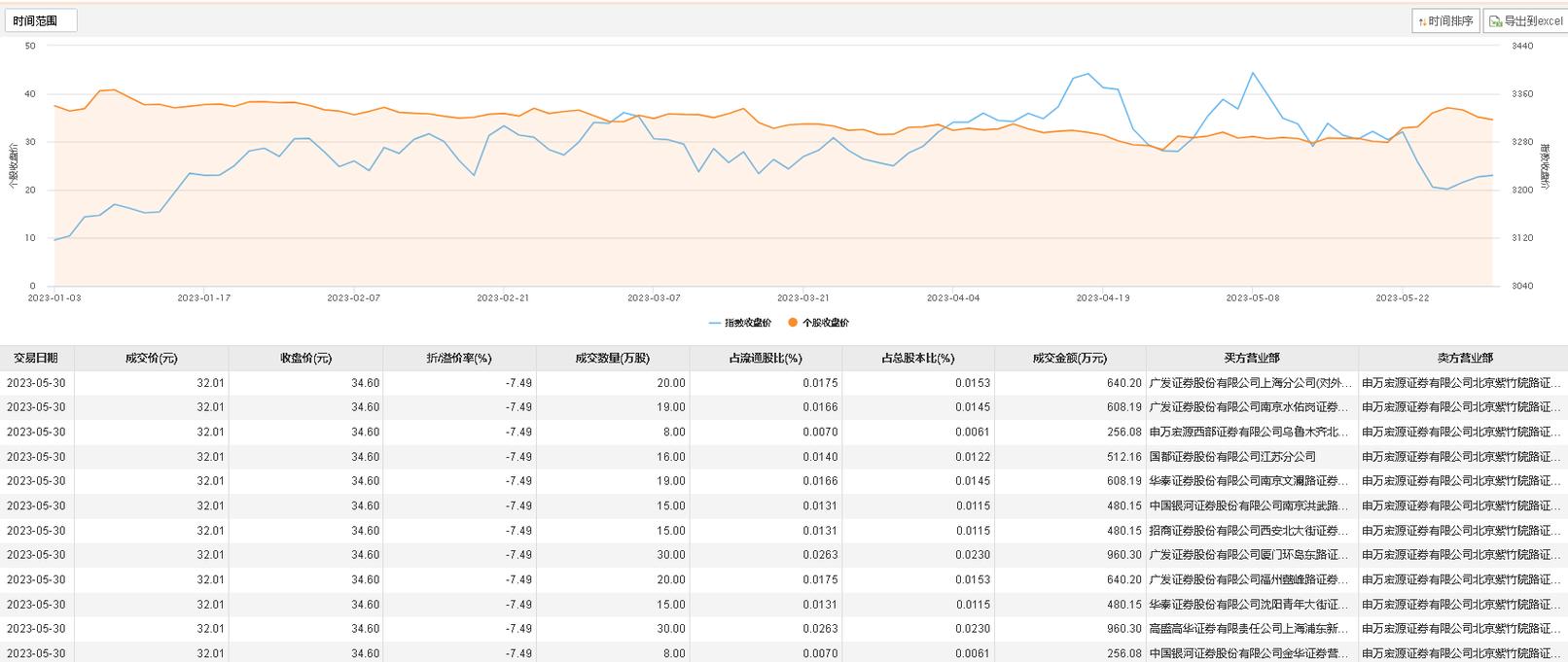Screen dimensions: 1568x662
Task: Click the 2023-04-19 date on chart axis
Action: click(1102, 298)
